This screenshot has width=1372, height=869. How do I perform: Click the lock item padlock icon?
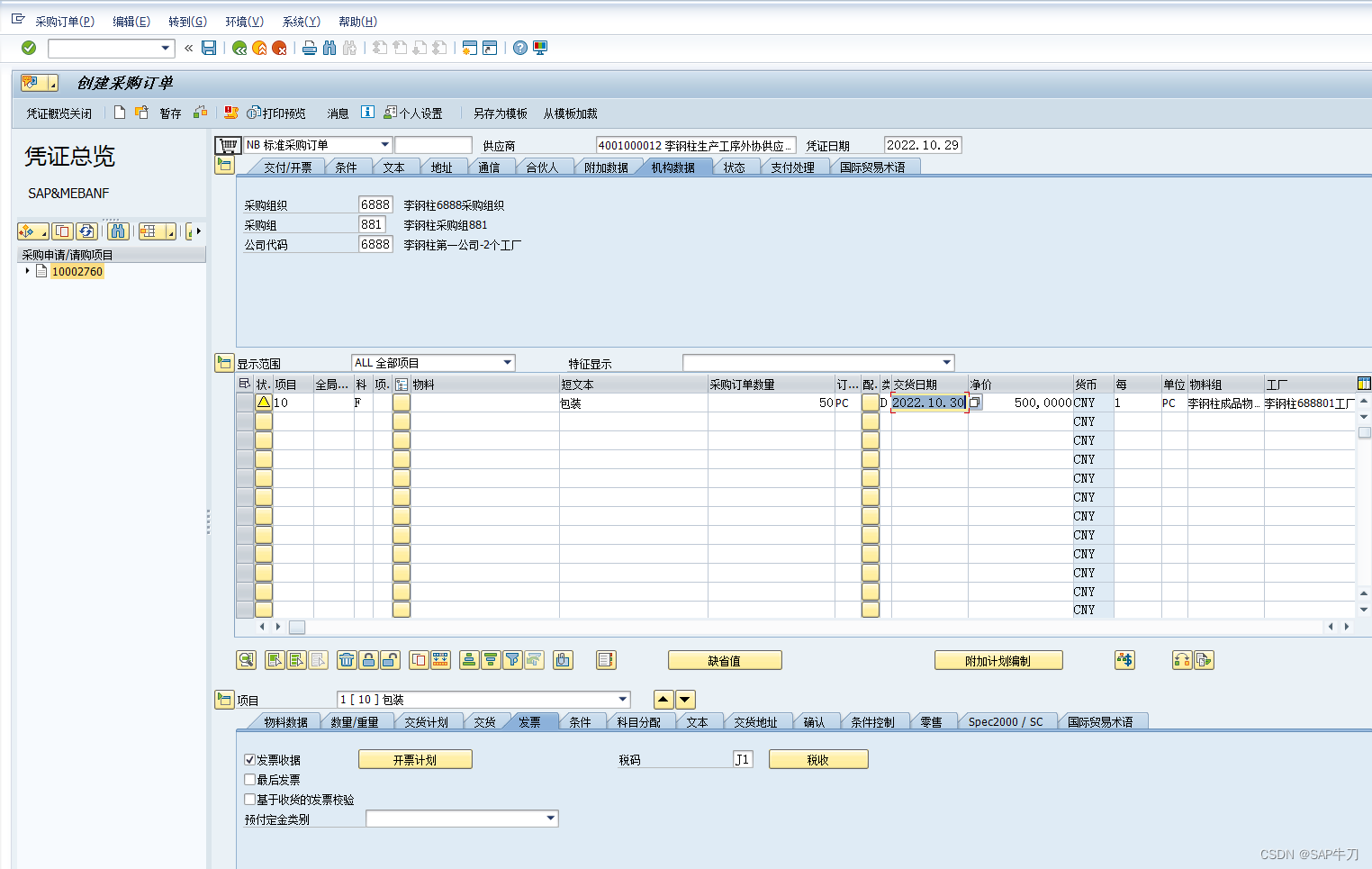pyautogui.click(x=368, y=660)
